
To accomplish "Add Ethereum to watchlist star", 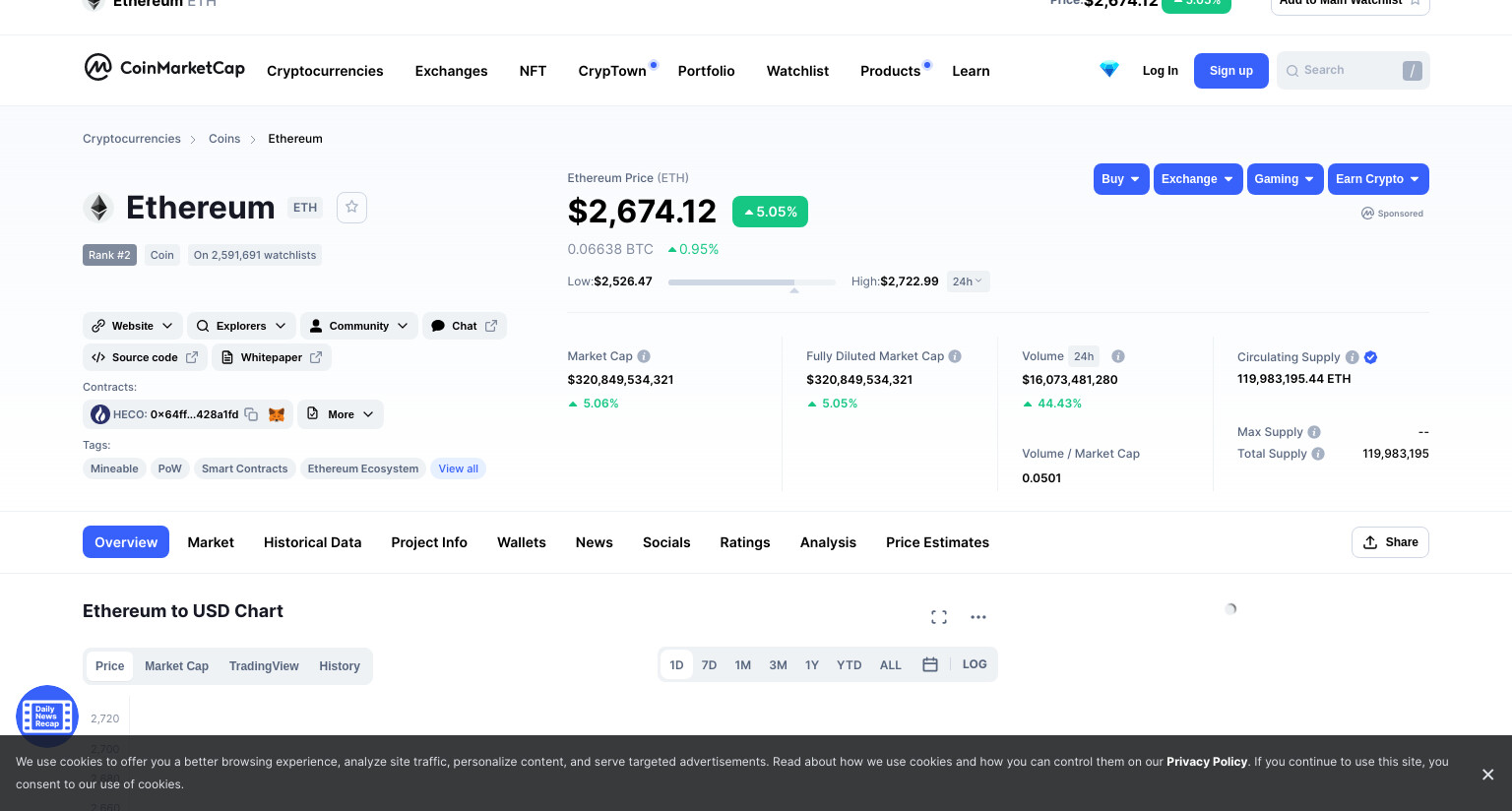I will point(351,208).
